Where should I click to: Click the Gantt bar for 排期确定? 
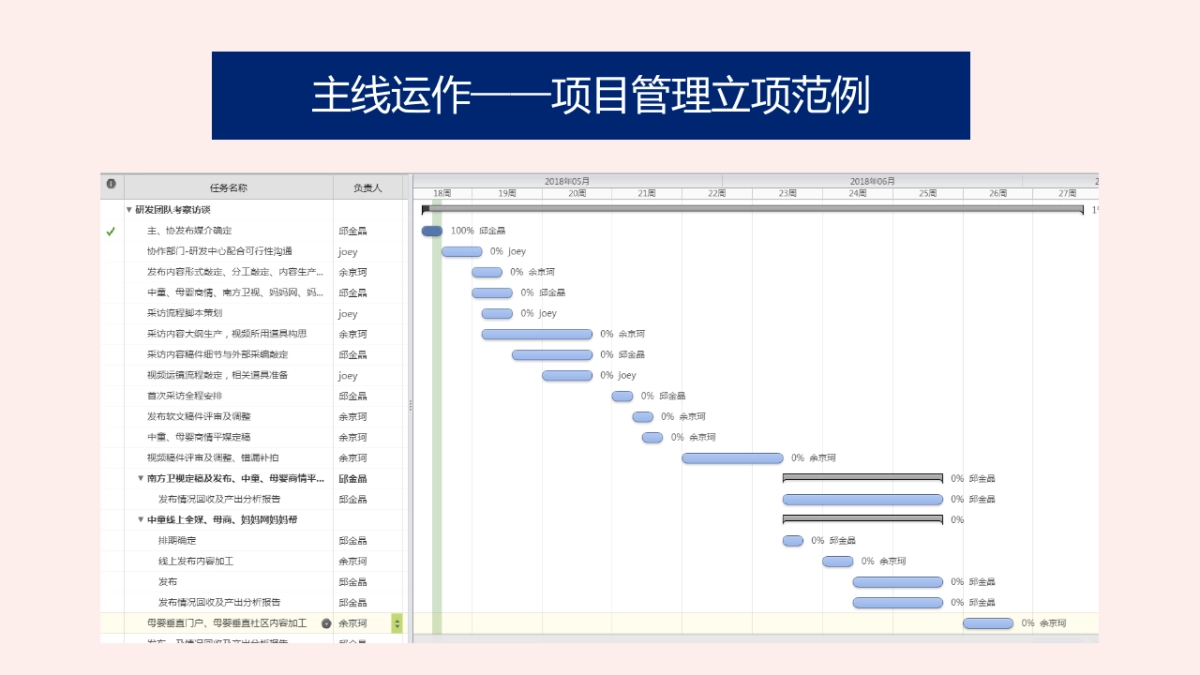792,541
